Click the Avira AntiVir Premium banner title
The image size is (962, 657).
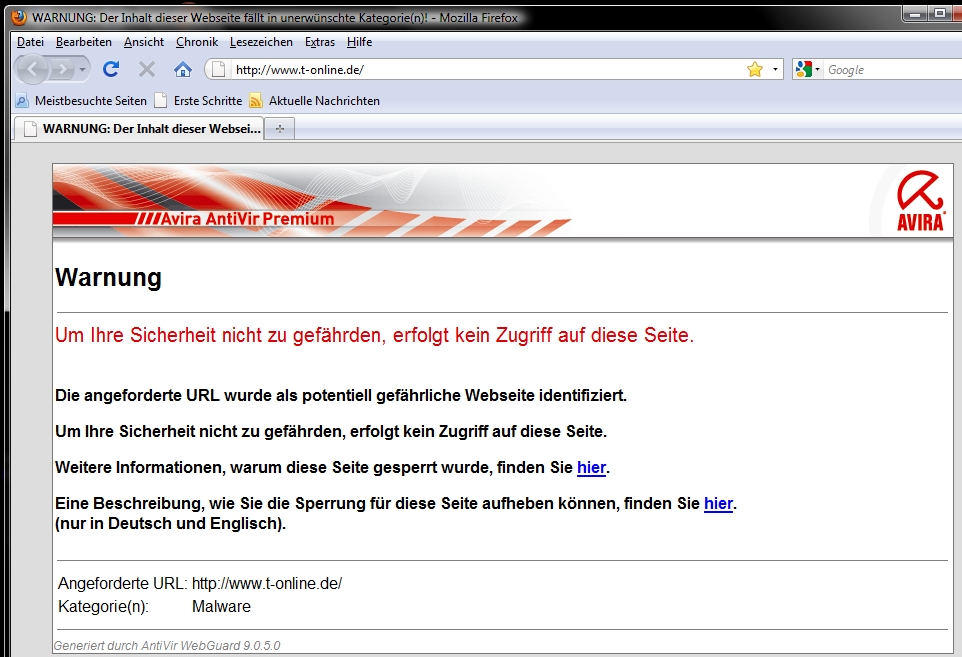click(247, 218)
